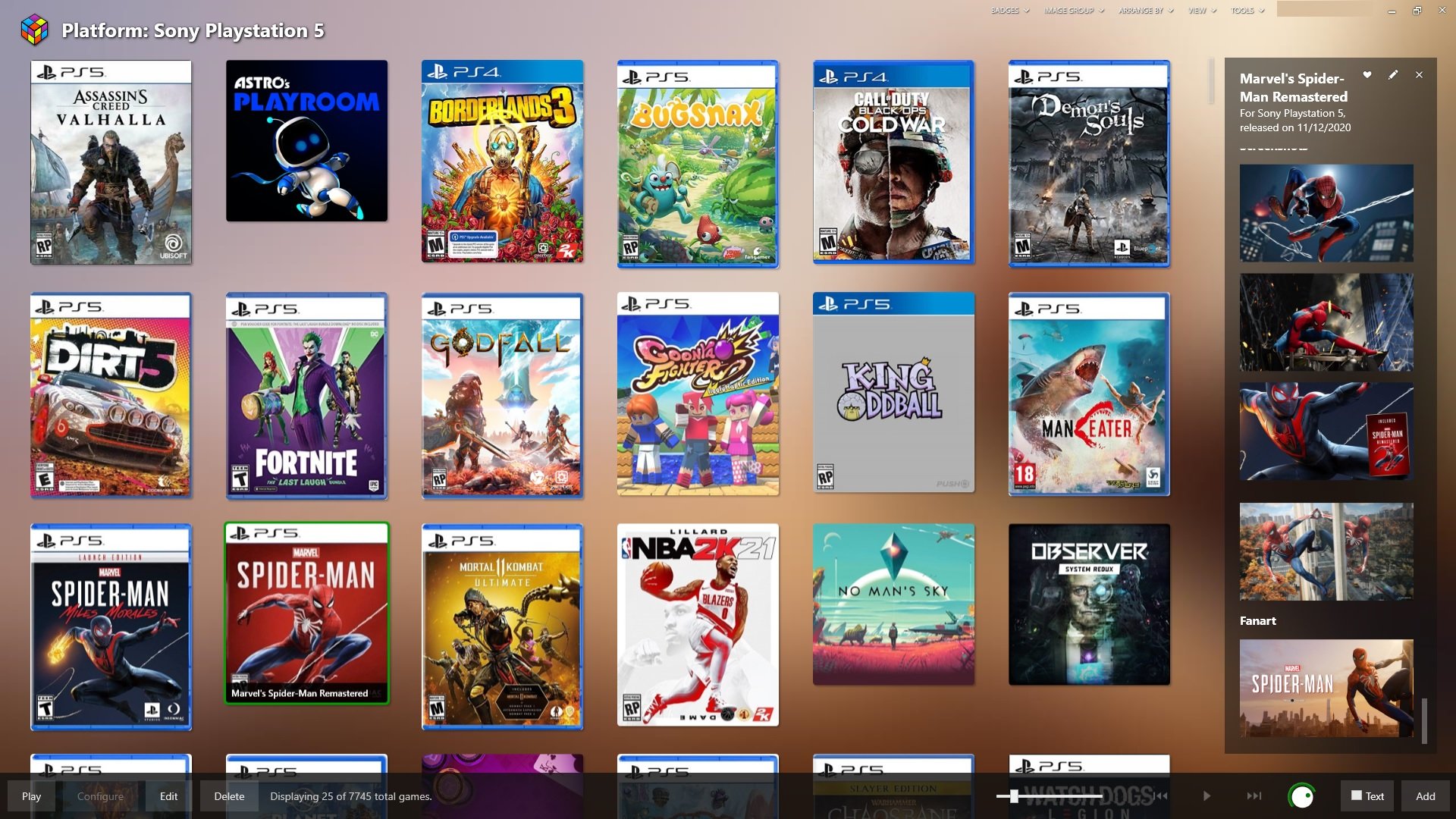Open Spider-Man on building autumn screenshot
1456x819 pixels.
tap(1326, 551)
